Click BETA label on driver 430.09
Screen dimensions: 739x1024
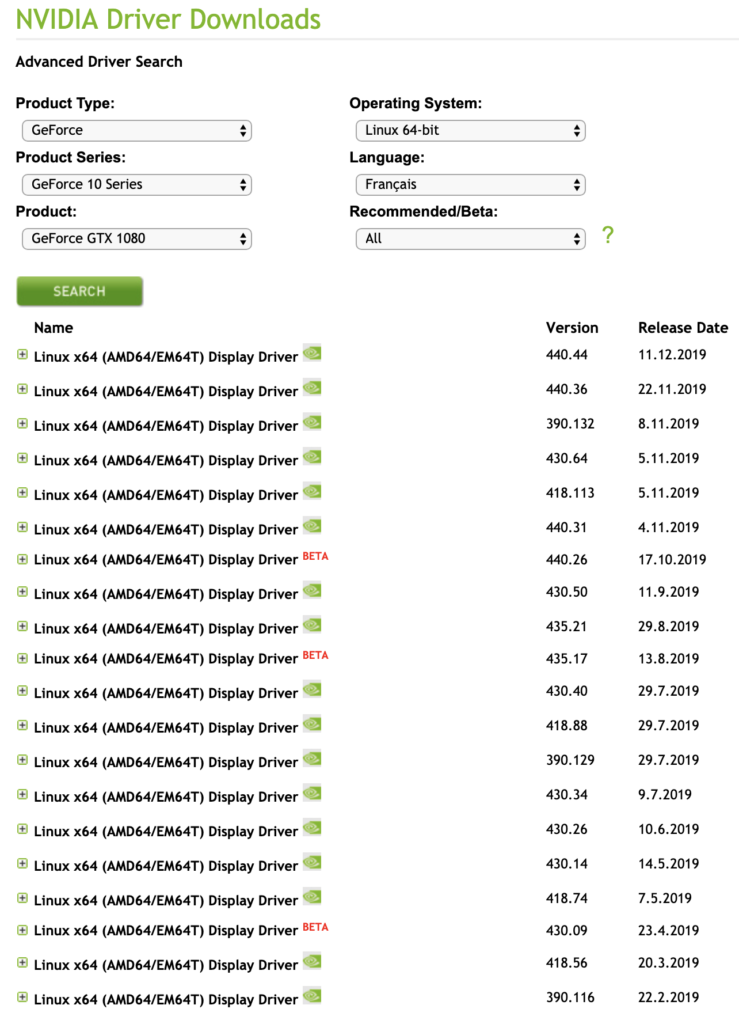pyautogui.click(x=315, y=927)
